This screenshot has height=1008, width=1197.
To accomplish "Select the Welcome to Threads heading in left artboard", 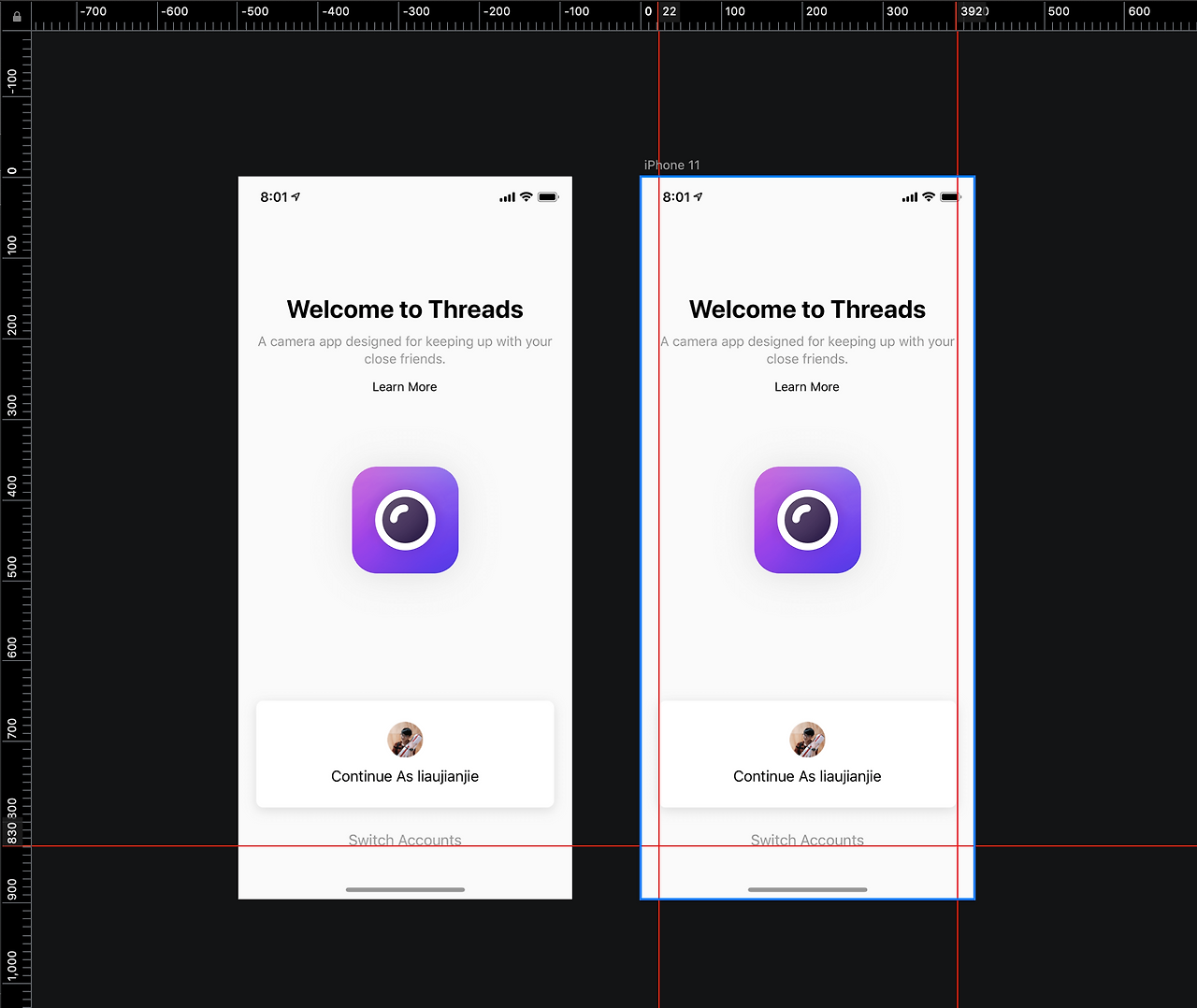I will pyautogui.click(x=405, y=310).
